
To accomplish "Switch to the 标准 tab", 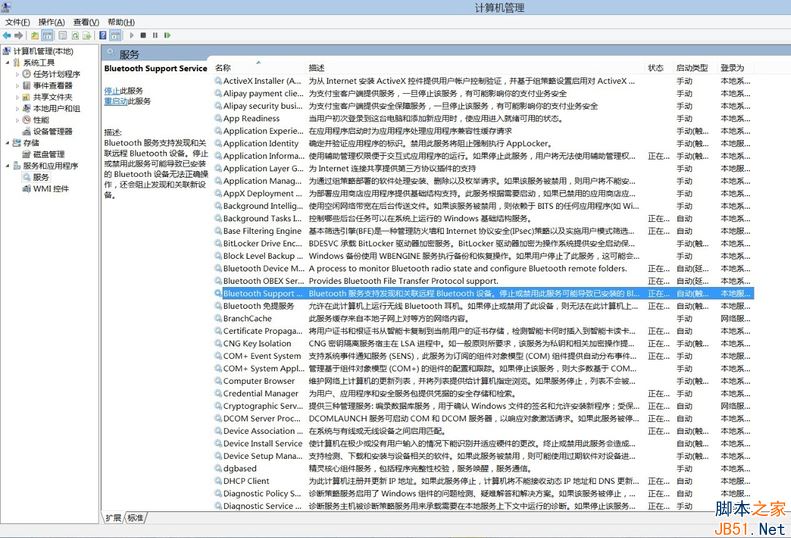I will [x=135, y=517].
